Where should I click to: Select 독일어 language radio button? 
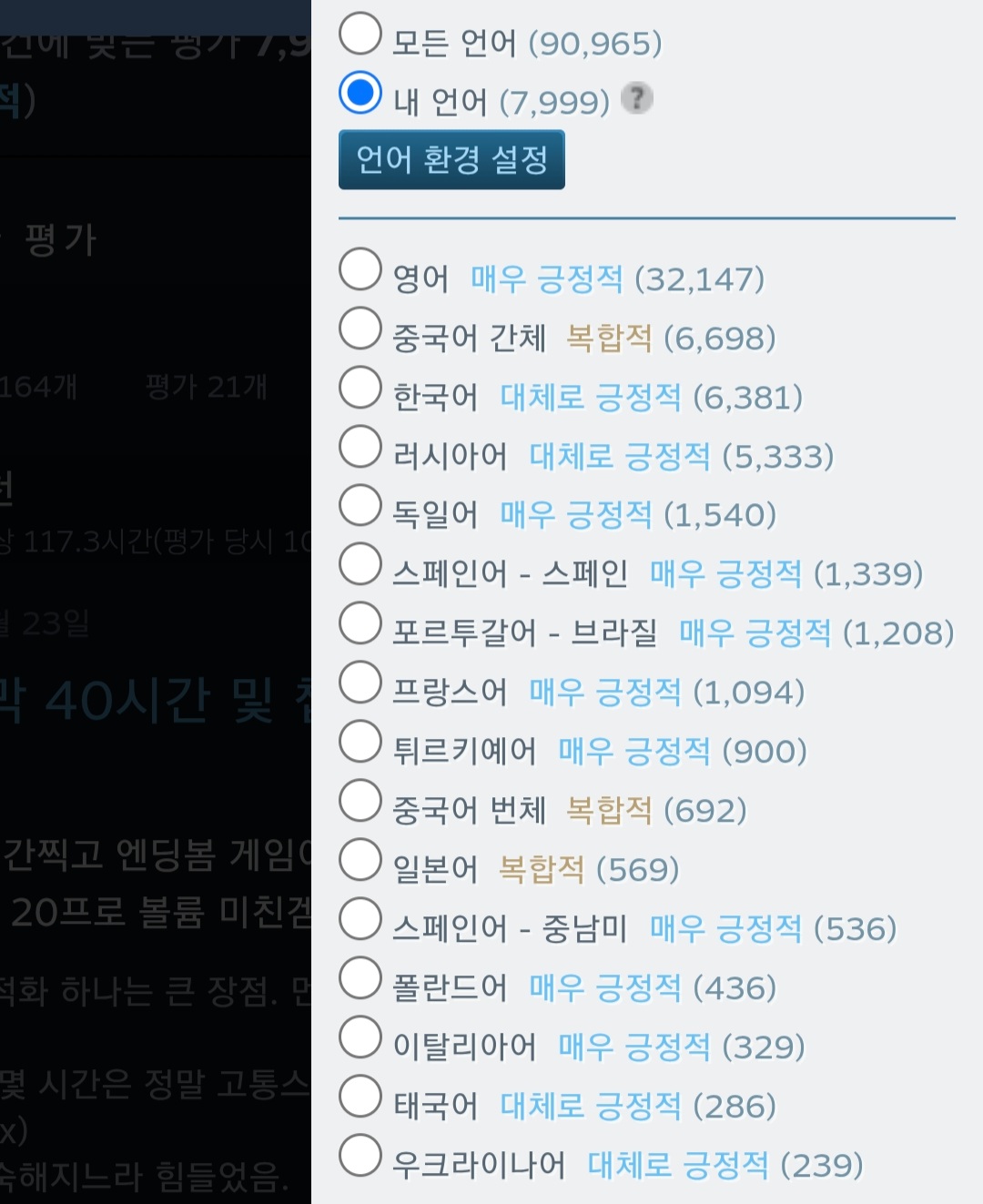pyautogui.click(x=360, y=506)
